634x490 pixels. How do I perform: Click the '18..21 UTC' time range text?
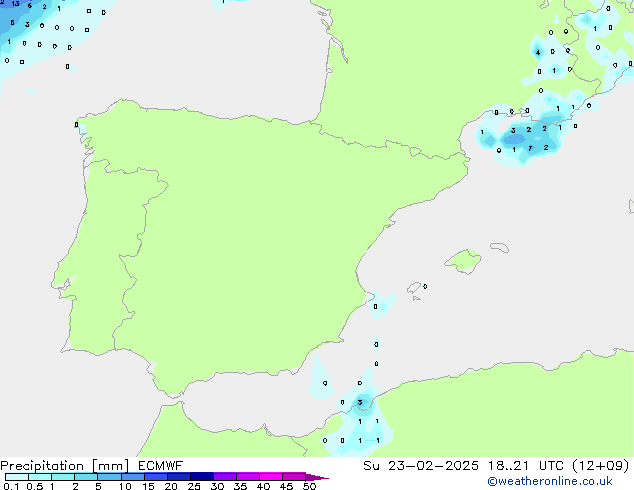point(525,466)
